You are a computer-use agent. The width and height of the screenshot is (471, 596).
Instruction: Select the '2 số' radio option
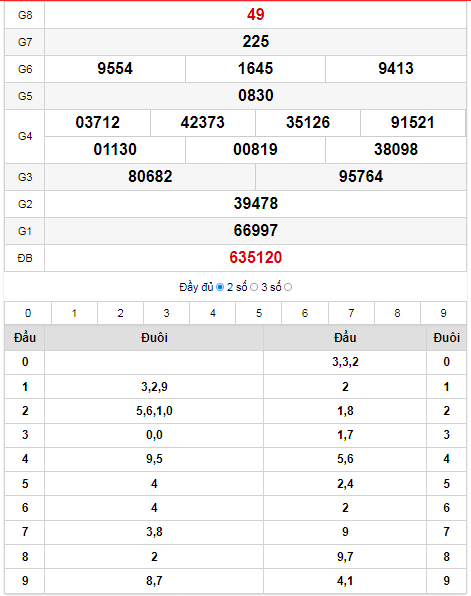[x=254, y=287]
